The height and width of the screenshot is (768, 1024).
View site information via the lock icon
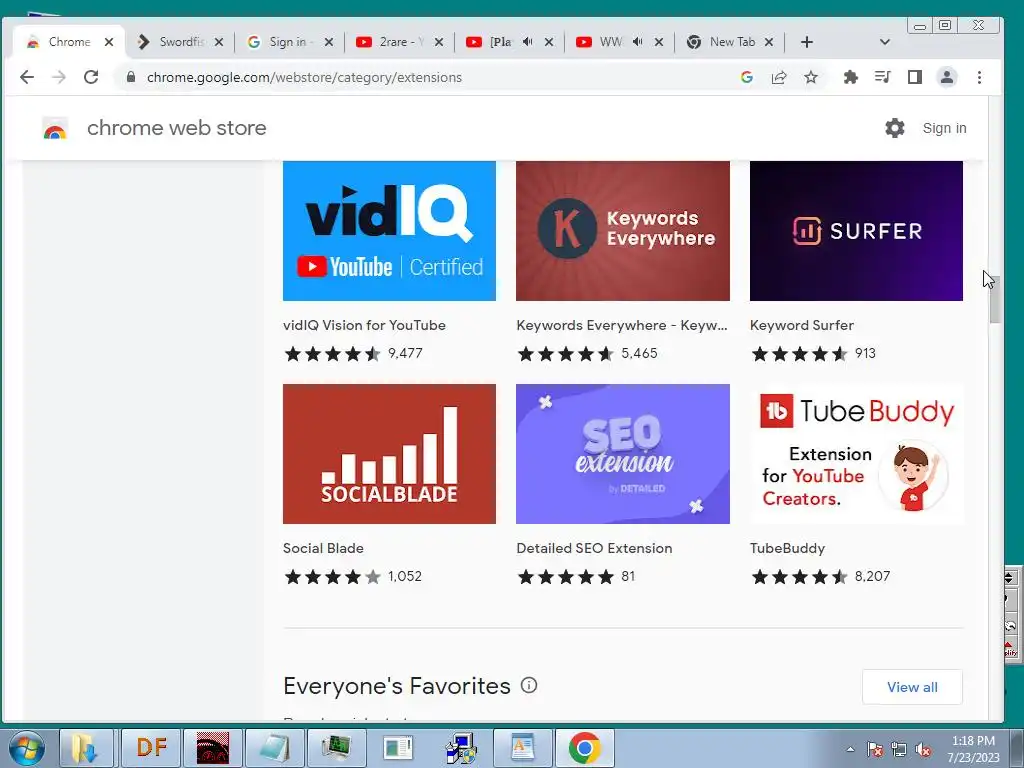pyautogui.click(x=131, y=77)
